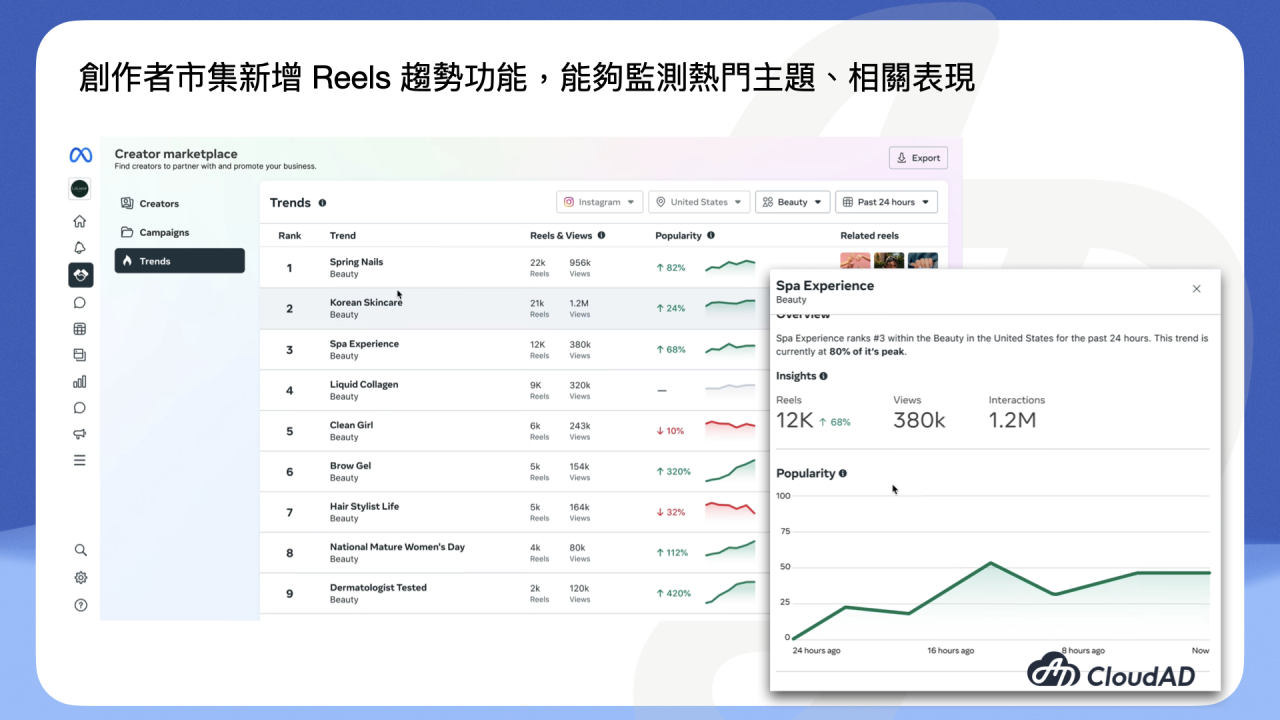Viewport: 1280px width, 720px height.
Task: Open the Brow Gel trend
Action: click(350, 466)
